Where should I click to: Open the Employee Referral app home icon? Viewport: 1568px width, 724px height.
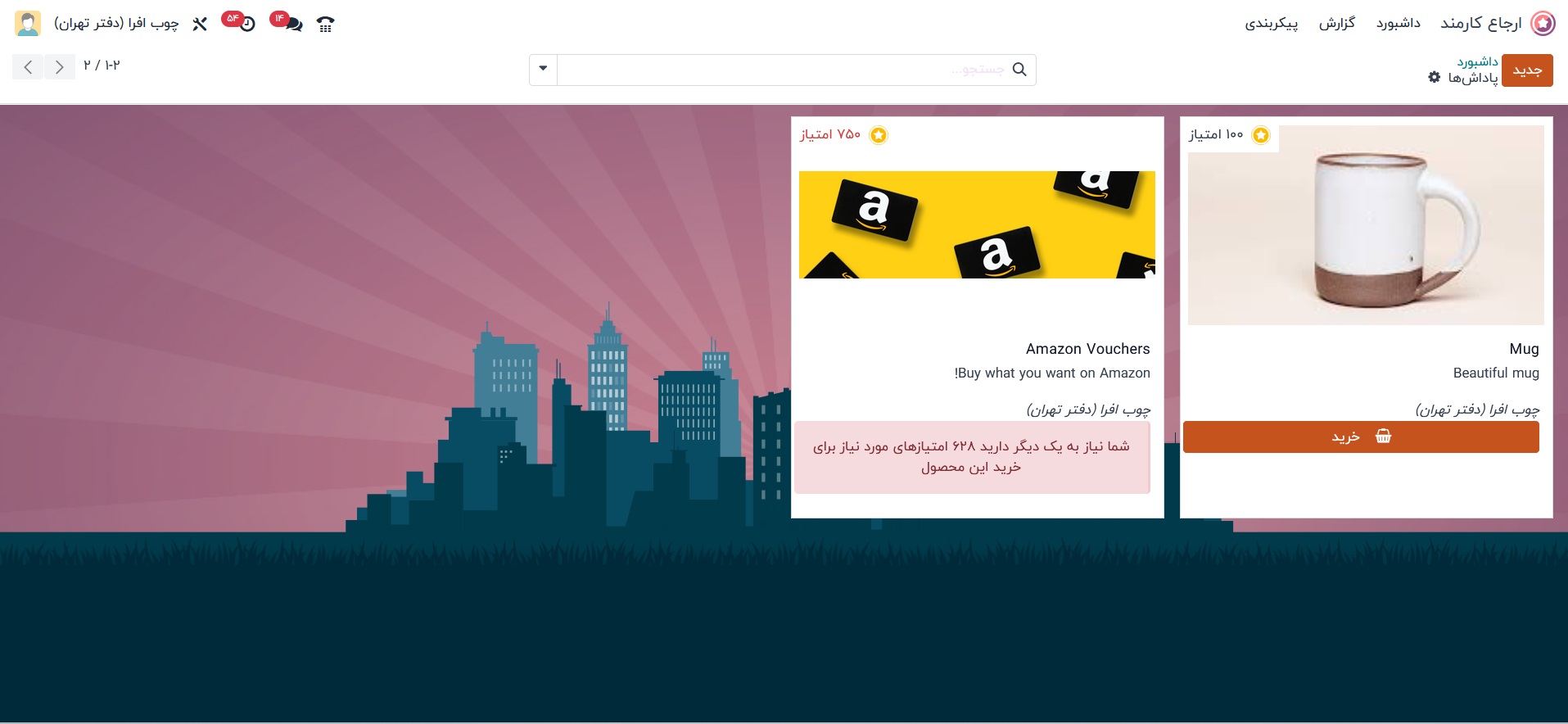(1543, 23)
